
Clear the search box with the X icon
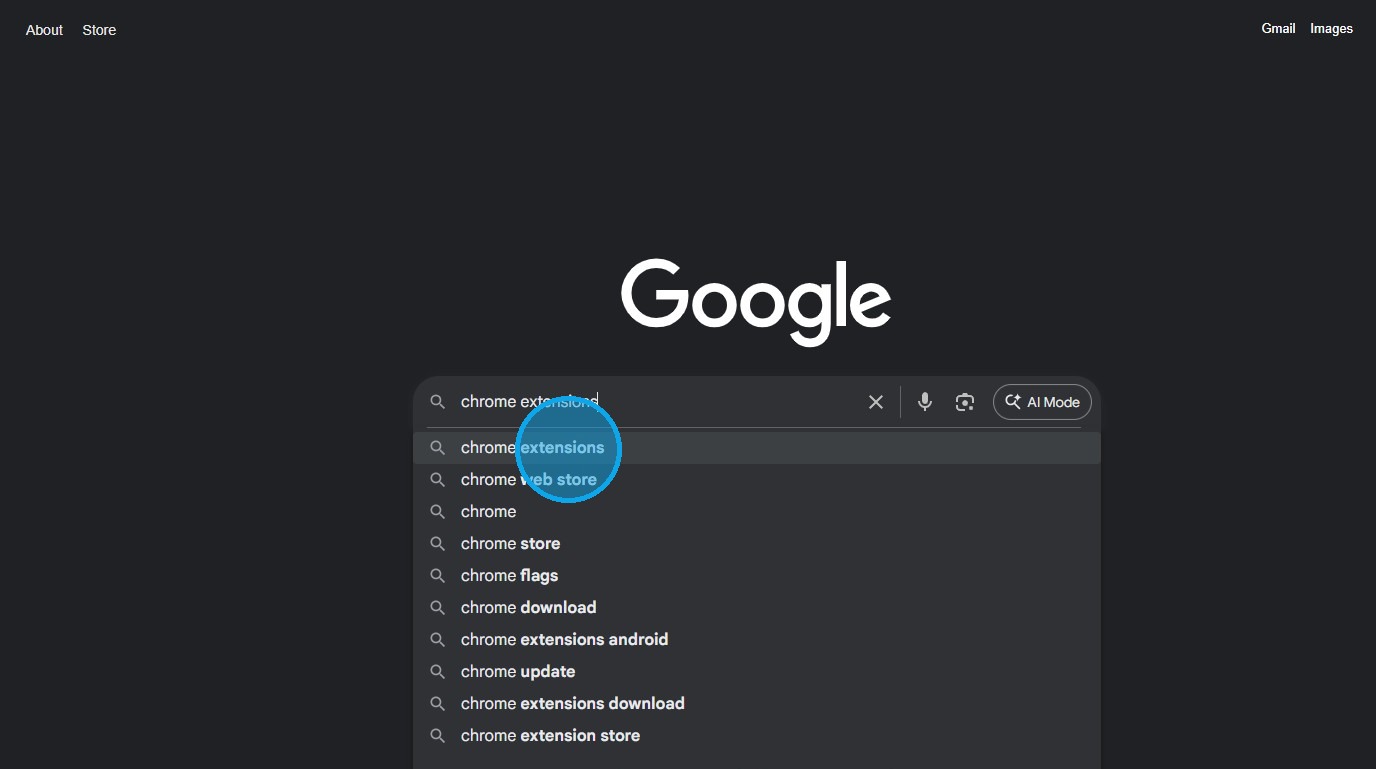coord(876,402)
